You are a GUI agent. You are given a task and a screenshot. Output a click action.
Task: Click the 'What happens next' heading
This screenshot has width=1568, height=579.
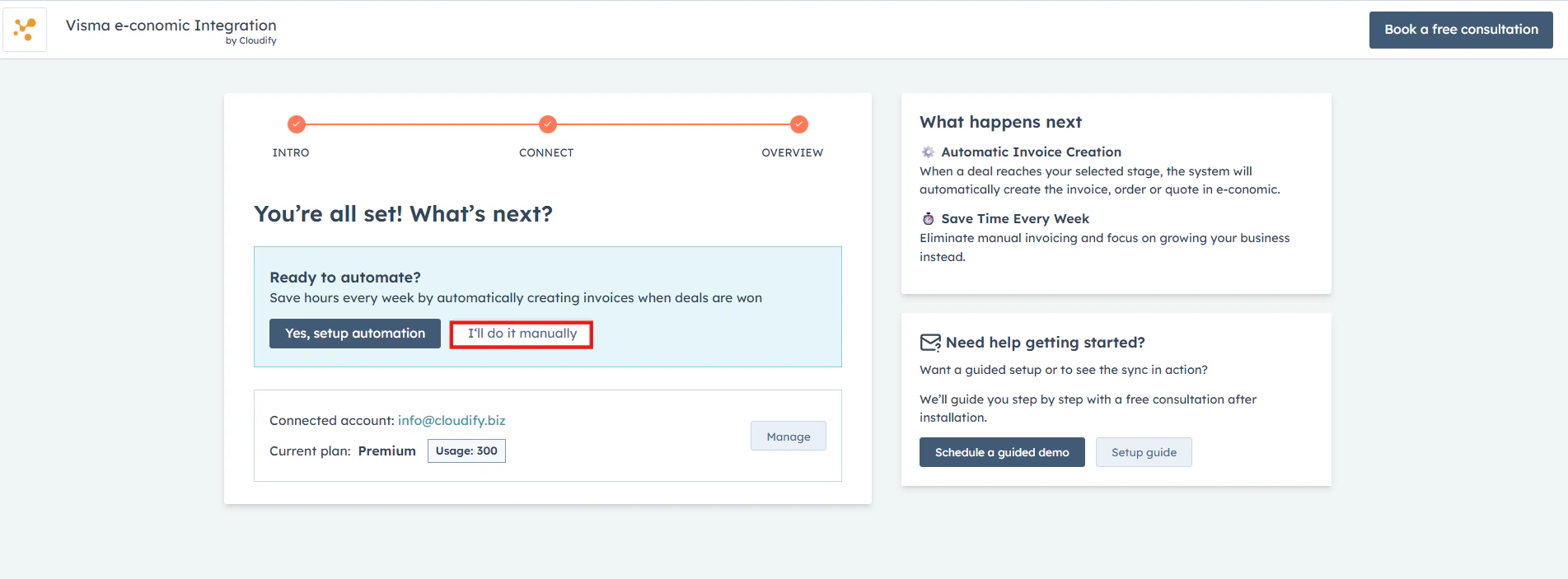coord(1000,122)
